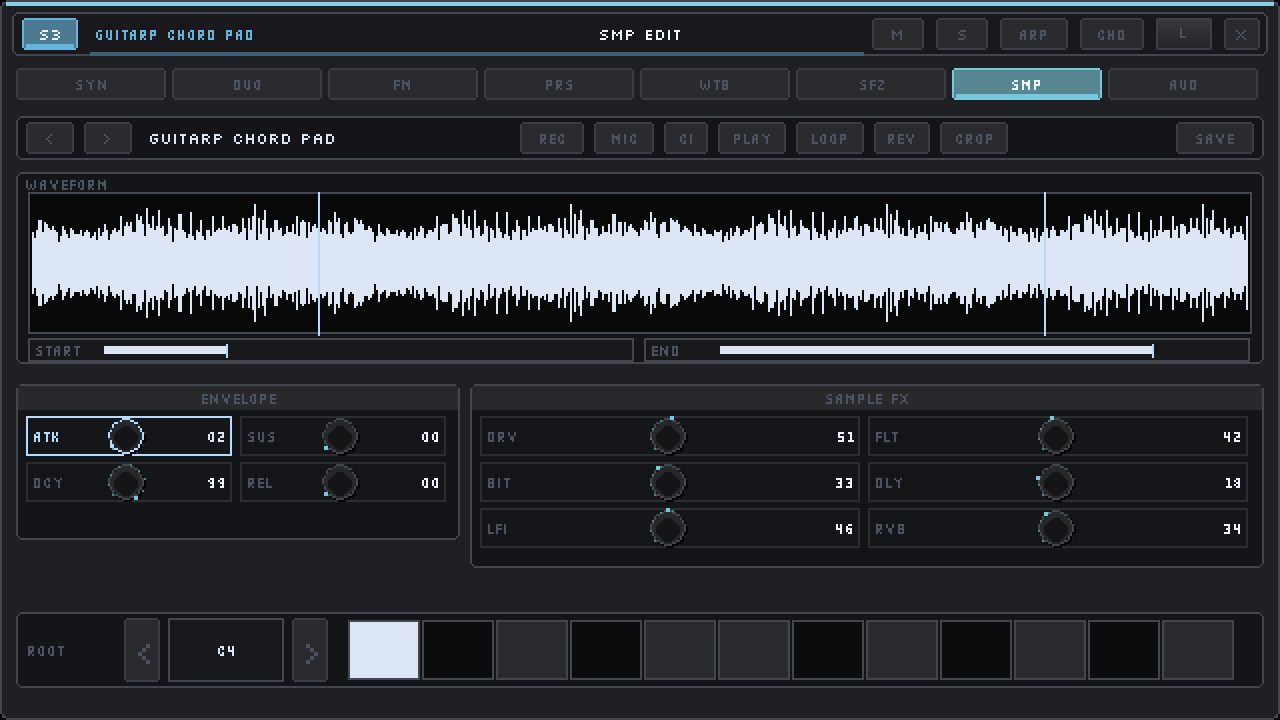Switch to the AUD engine tab
This screenshot has height=720, width=1280.
tap(1183, 84)
